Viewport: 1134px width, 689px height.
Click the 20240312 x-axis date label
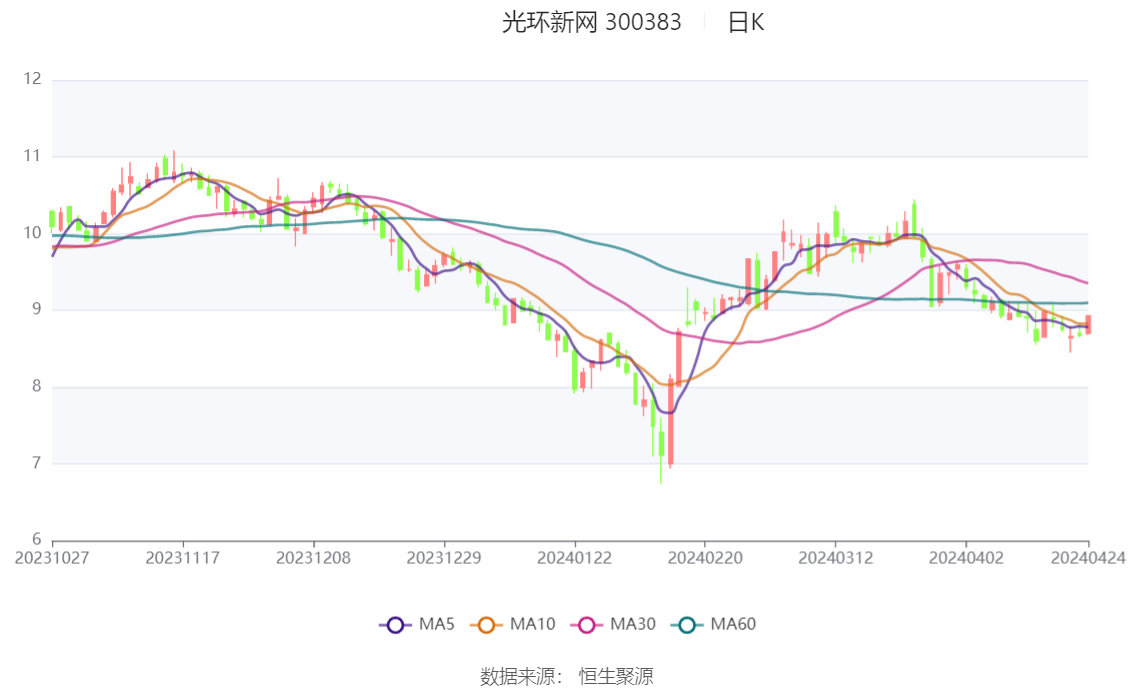point(835,558)
